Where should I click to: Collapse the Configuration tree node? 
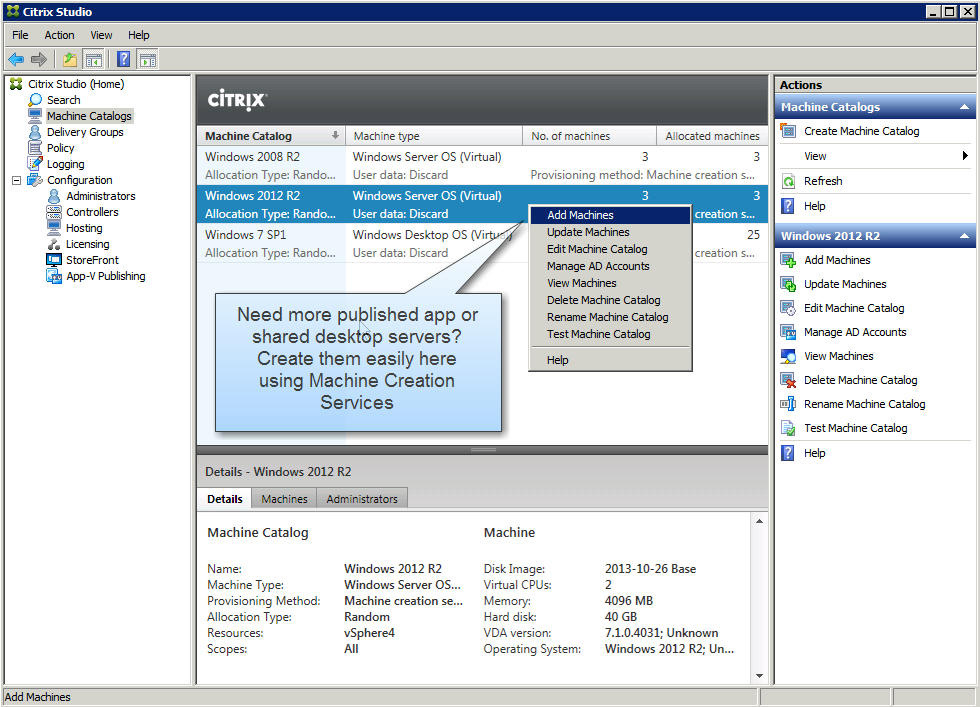point(17,181)
